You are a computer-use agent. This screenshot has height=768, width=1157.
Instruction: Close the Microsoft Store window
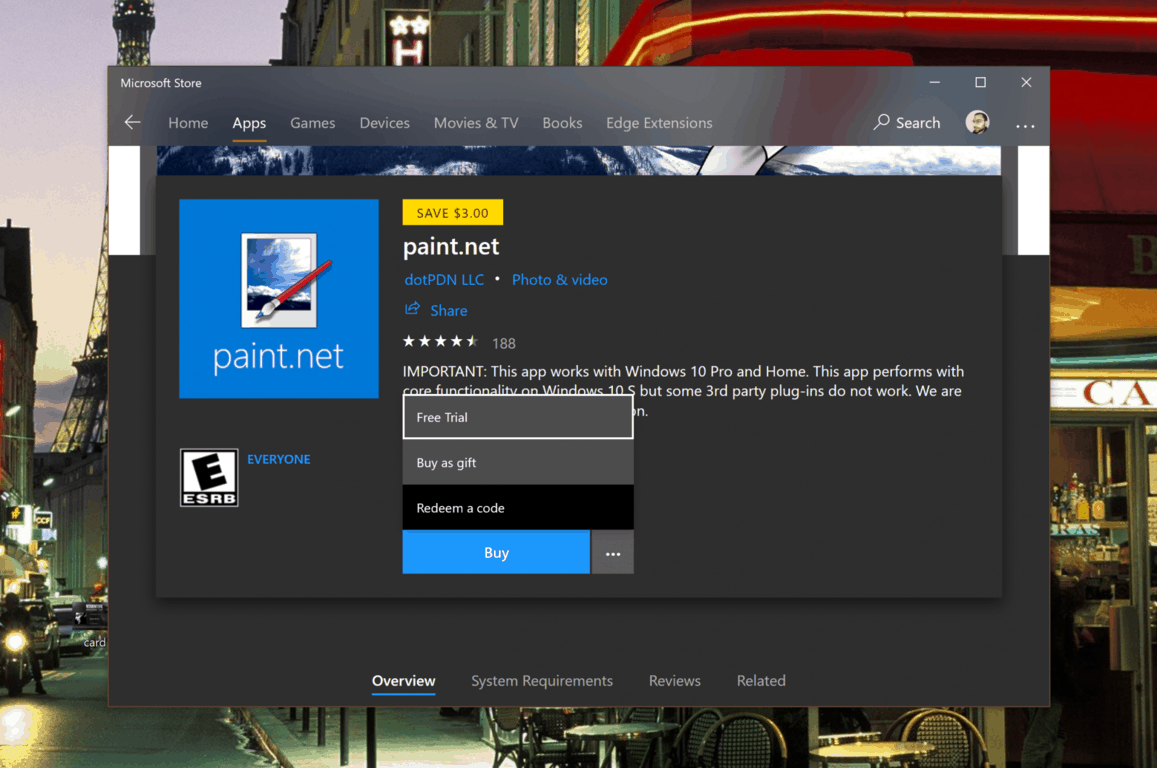click(x=1026, y=83)
